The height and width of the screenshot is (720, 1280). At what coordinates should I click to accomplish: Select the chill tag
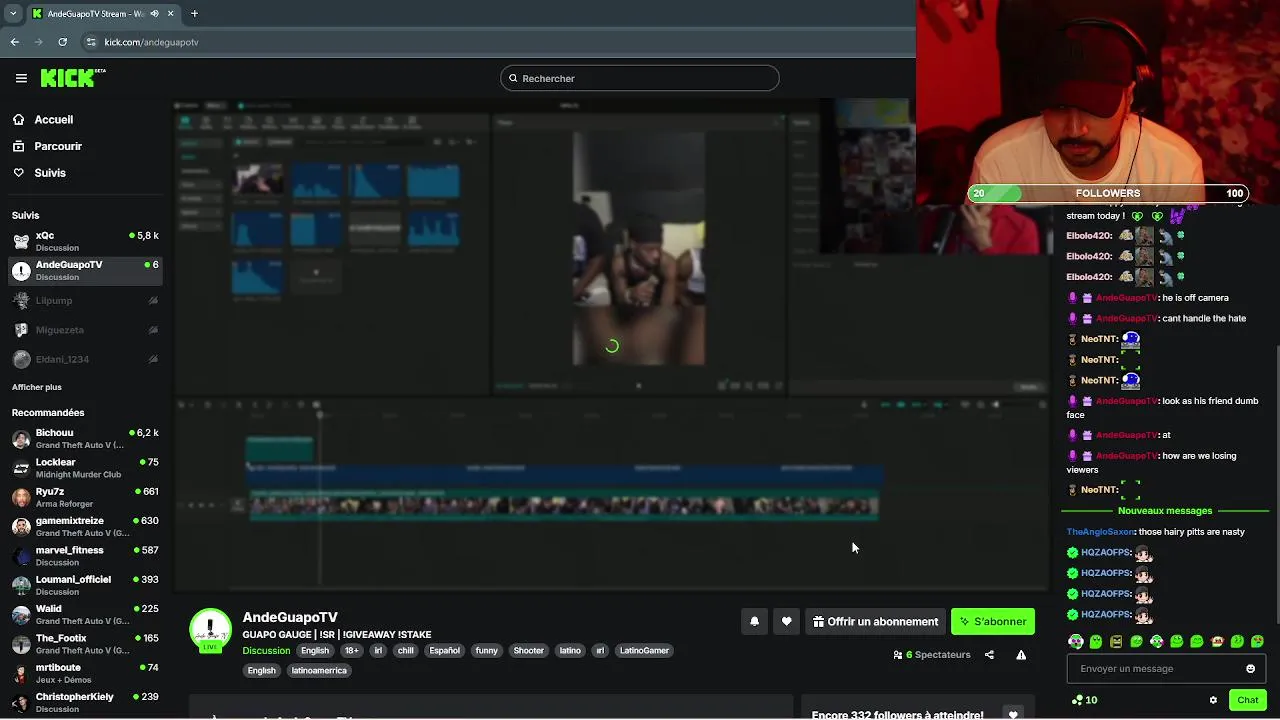(x=405, y=651)
